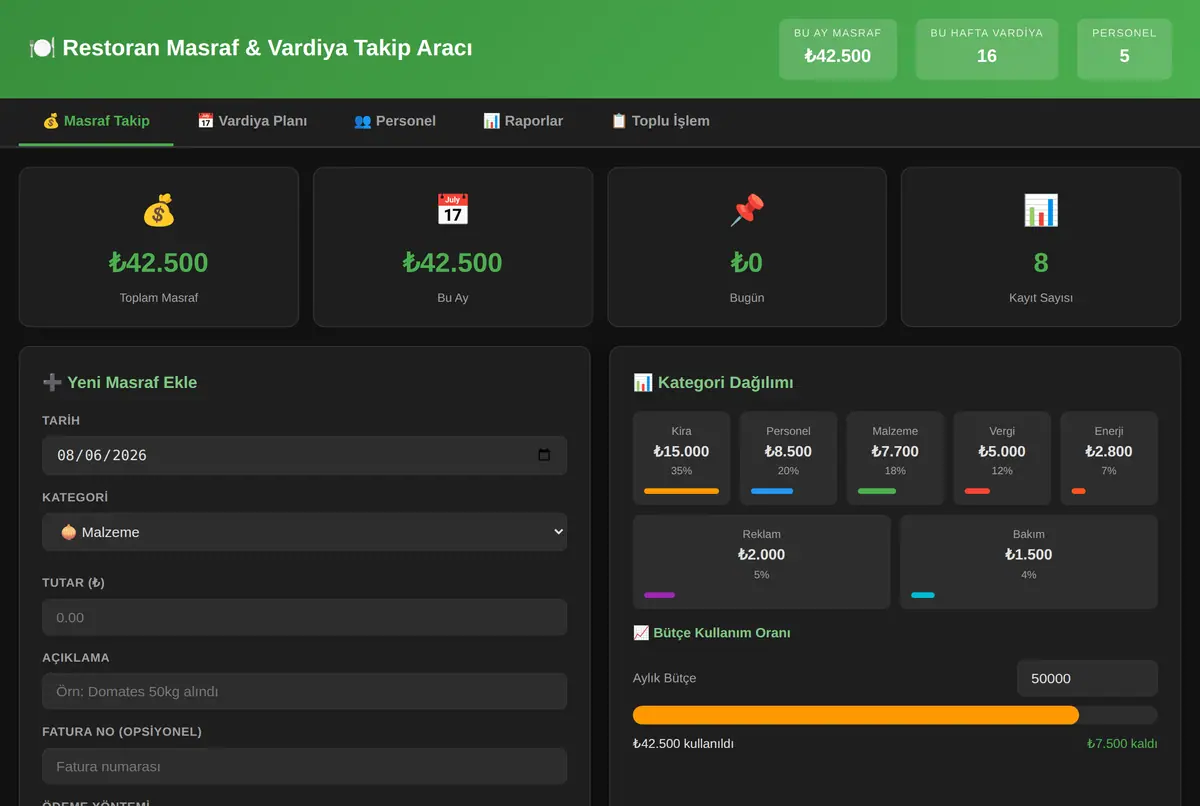Open the Kategori dropdown showing Malzeme
Screen dimensions: 1200x806
[304, 532]
